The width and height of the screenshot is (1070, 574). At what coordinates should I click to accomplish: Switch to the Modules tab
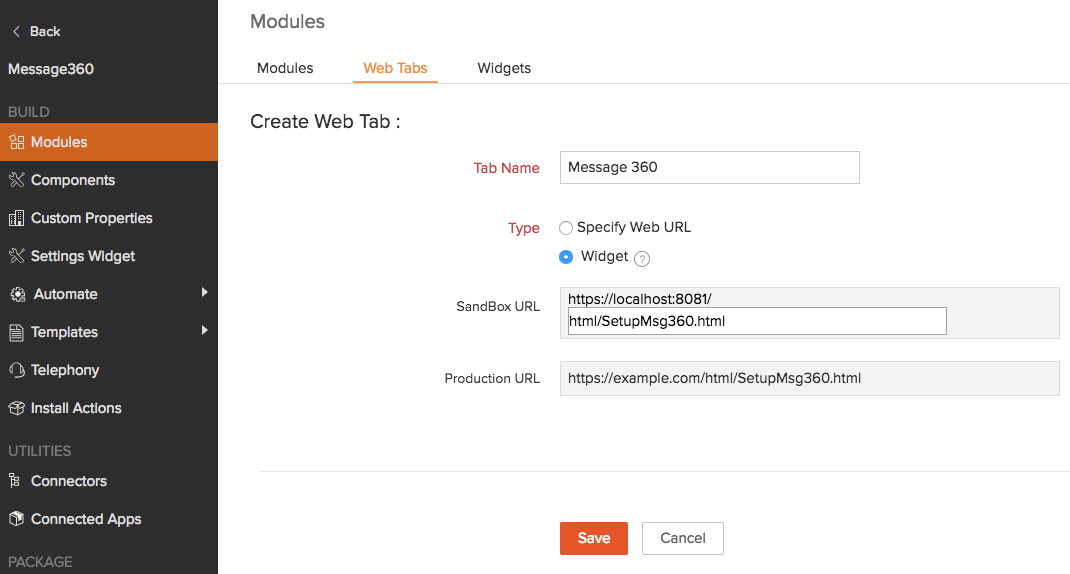[x=285, y=68]
